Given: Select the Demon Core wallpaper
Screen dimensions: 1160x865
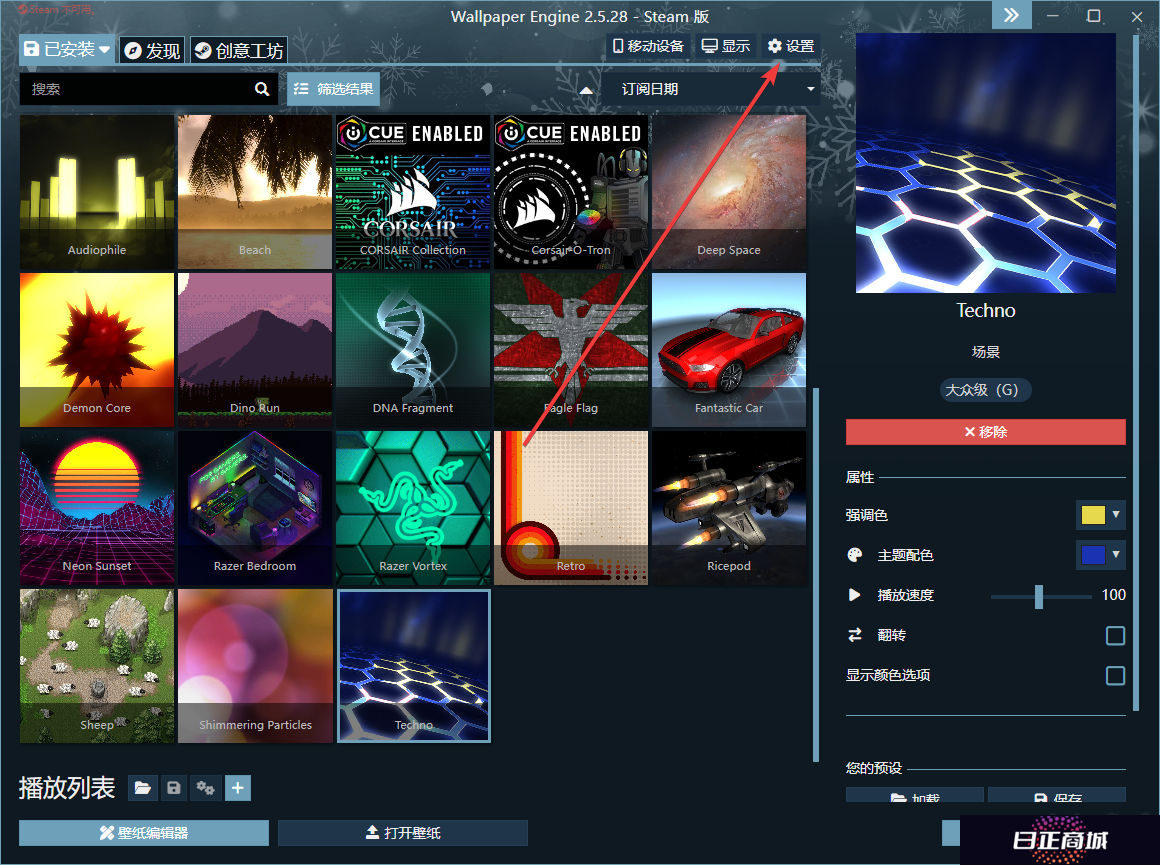Looking at the screenshot, I should (x=97, y=350).
